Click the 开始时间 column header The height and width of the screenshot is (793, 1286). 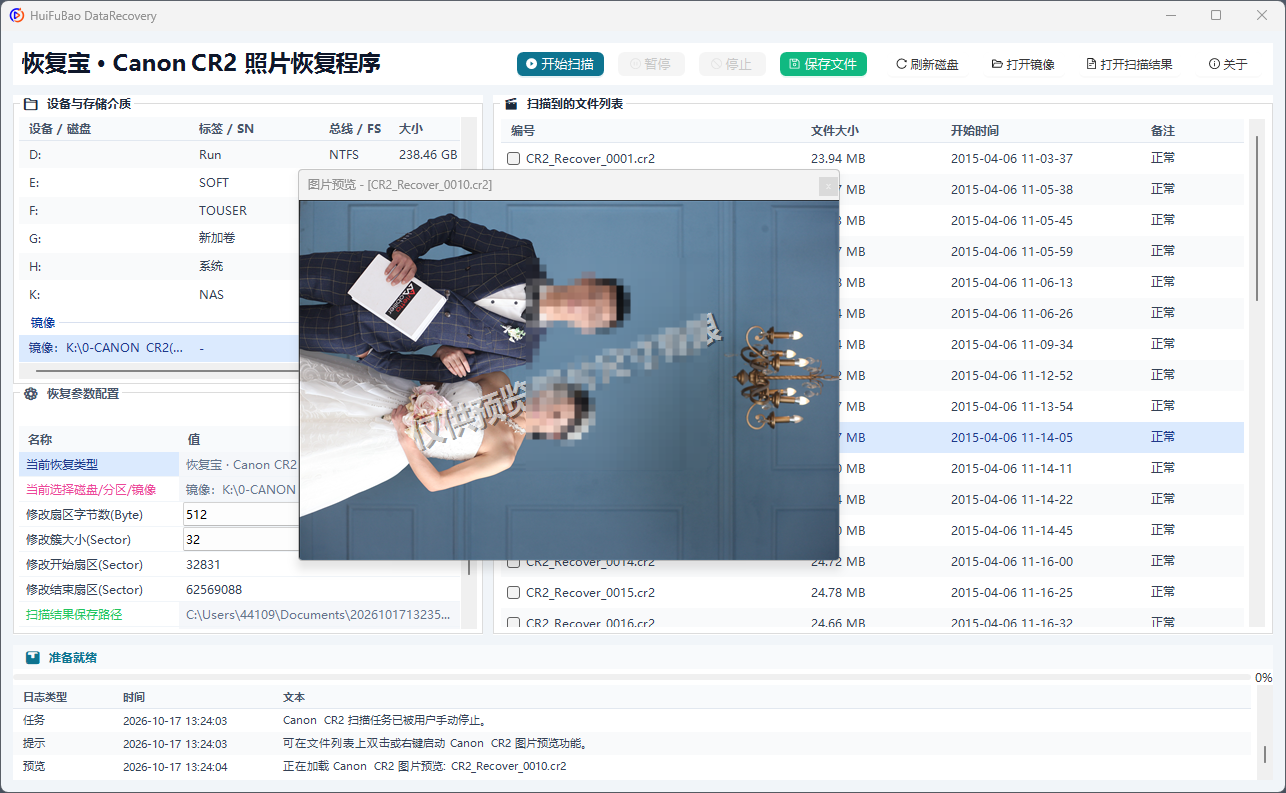coord(975,131)
